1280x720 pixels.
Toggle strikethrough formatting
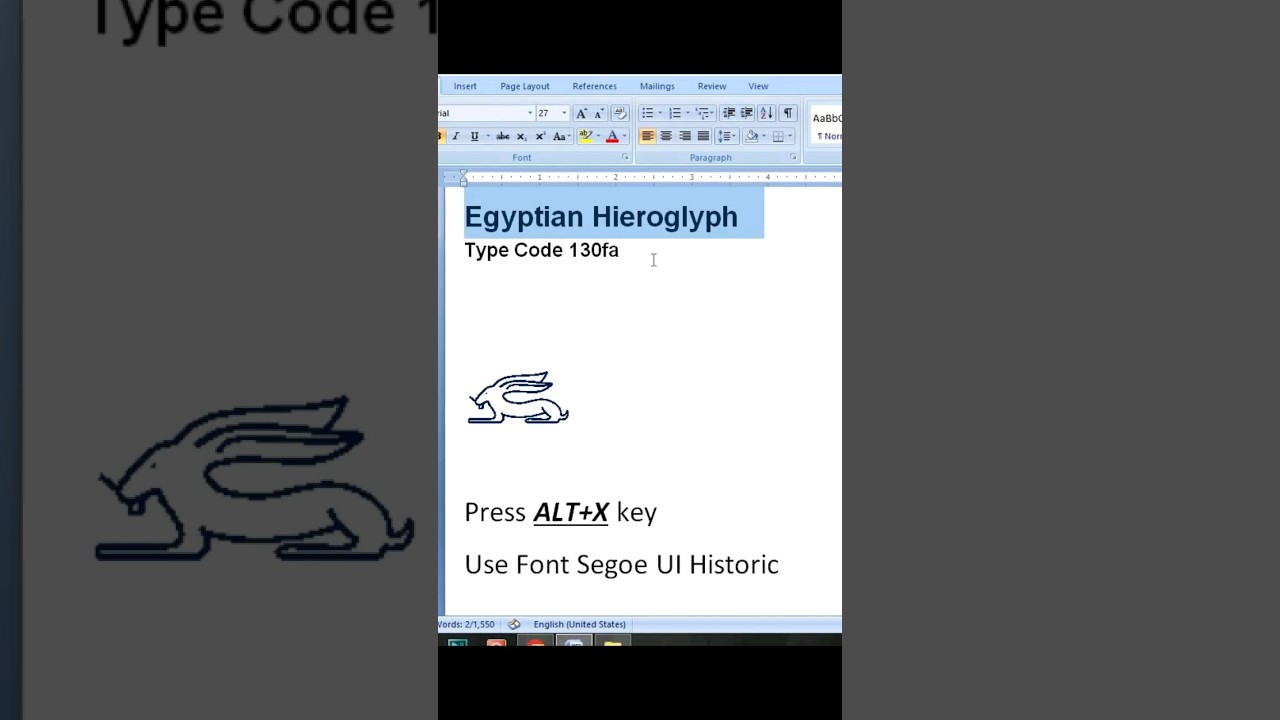click(x=503, y=136)
